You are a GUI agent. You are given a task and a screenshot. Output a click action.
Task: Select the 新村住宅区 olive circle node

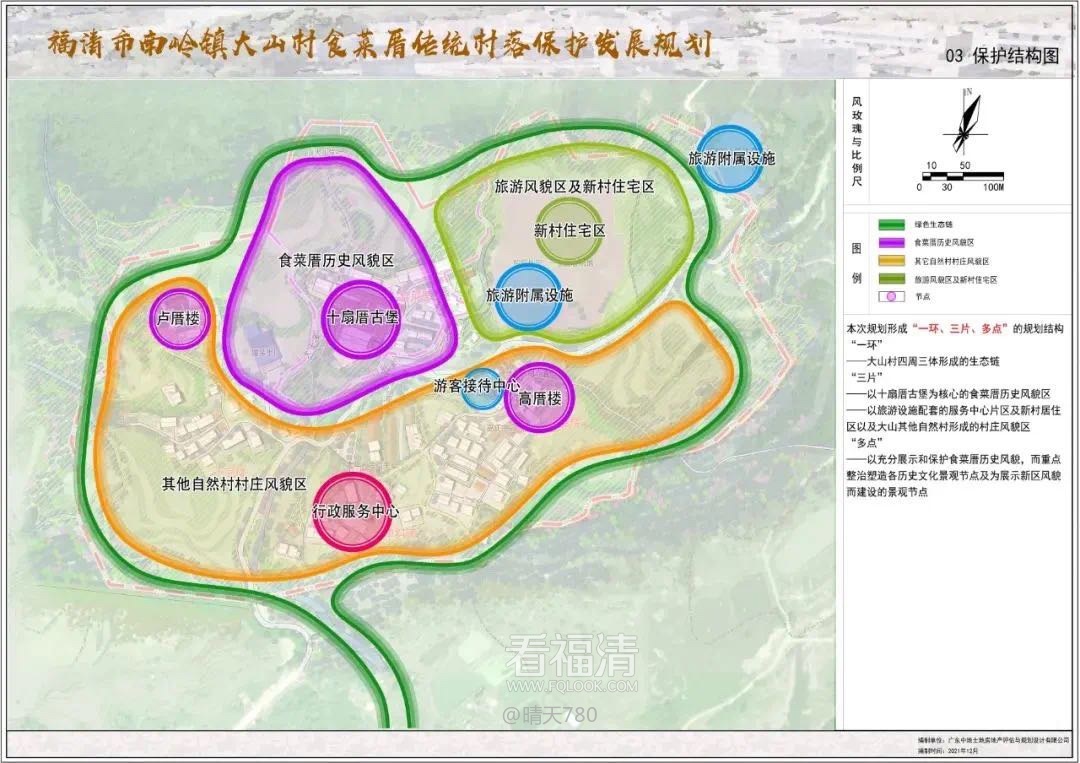tap(570, 231)
